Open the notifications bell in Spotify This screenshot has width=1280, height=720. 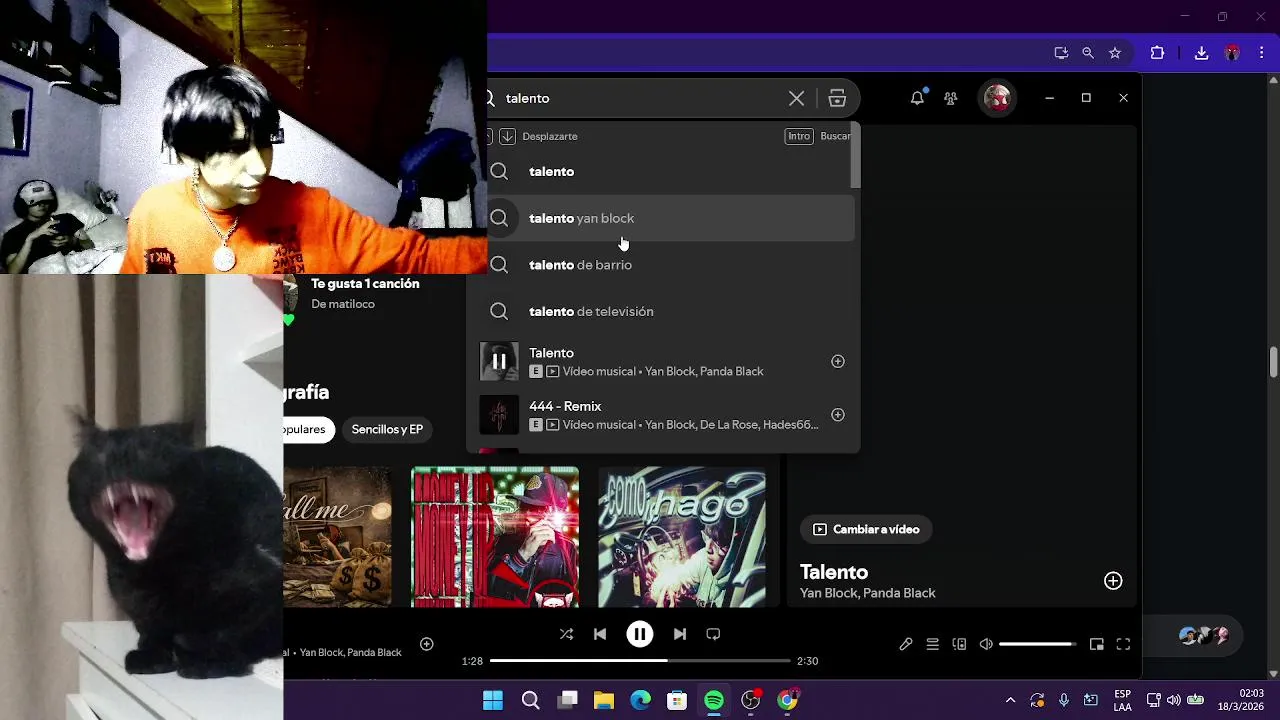coord(917,98)
